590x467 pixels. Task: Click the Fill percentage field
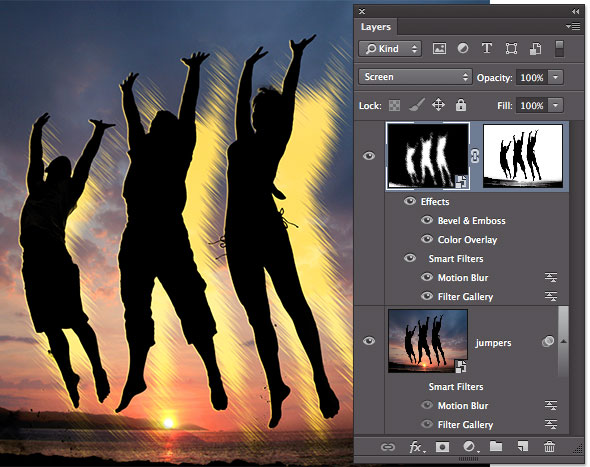pos(532,106)
